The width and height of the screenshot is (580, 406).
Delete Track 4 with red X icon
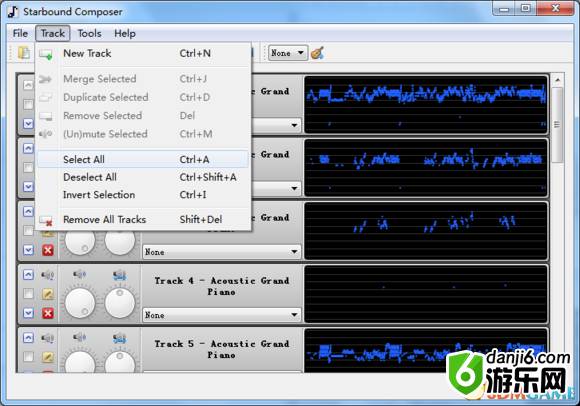pos(48,313)
